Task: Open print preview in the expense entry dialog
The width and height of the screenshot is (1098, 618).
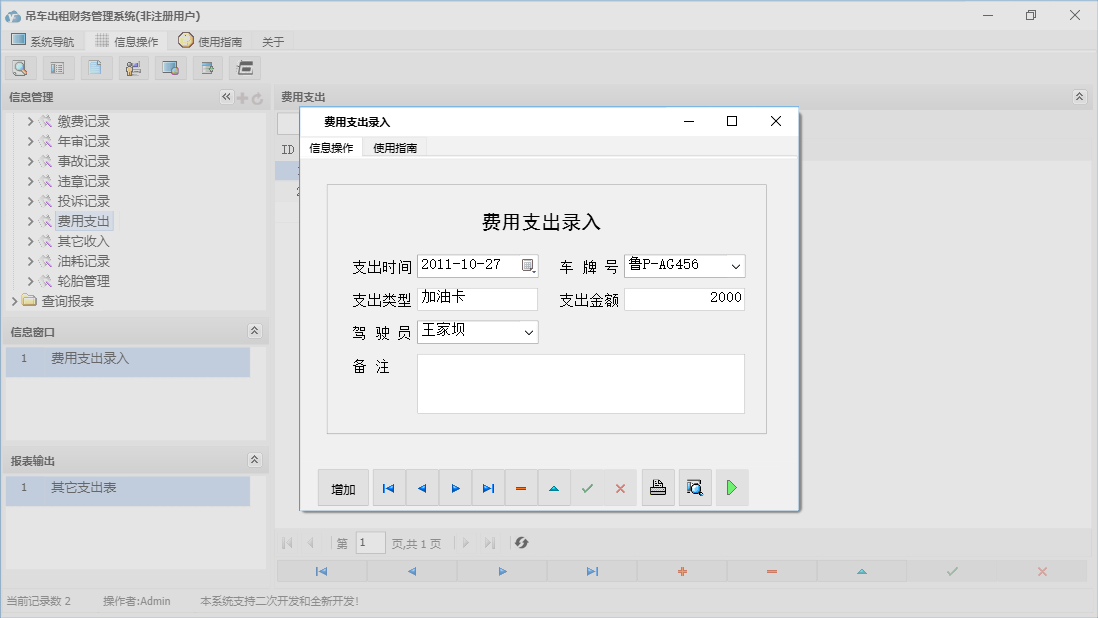Action: click(695, 487)
